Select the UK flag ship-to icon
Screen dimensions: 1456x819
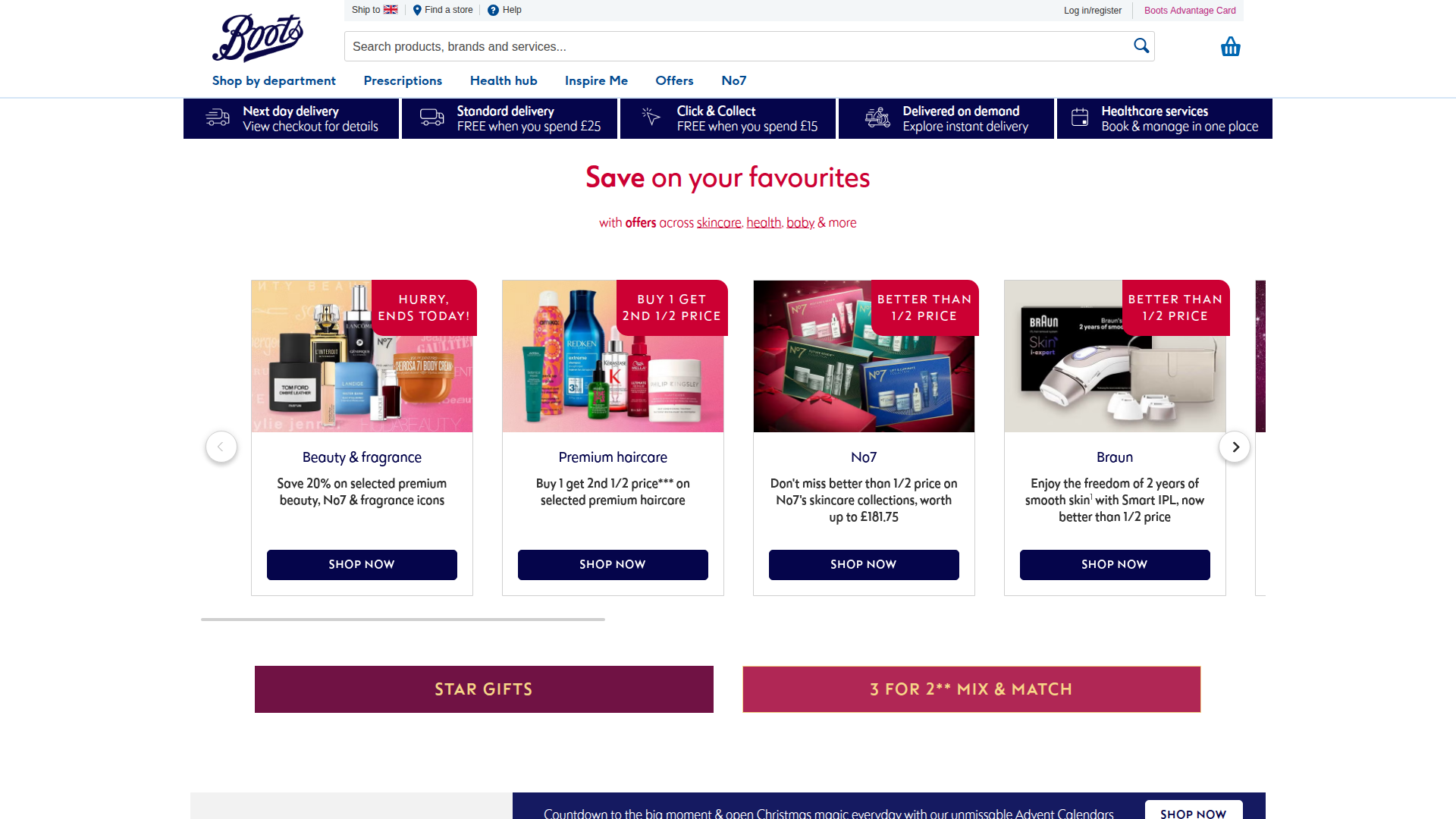click(391, 10)
